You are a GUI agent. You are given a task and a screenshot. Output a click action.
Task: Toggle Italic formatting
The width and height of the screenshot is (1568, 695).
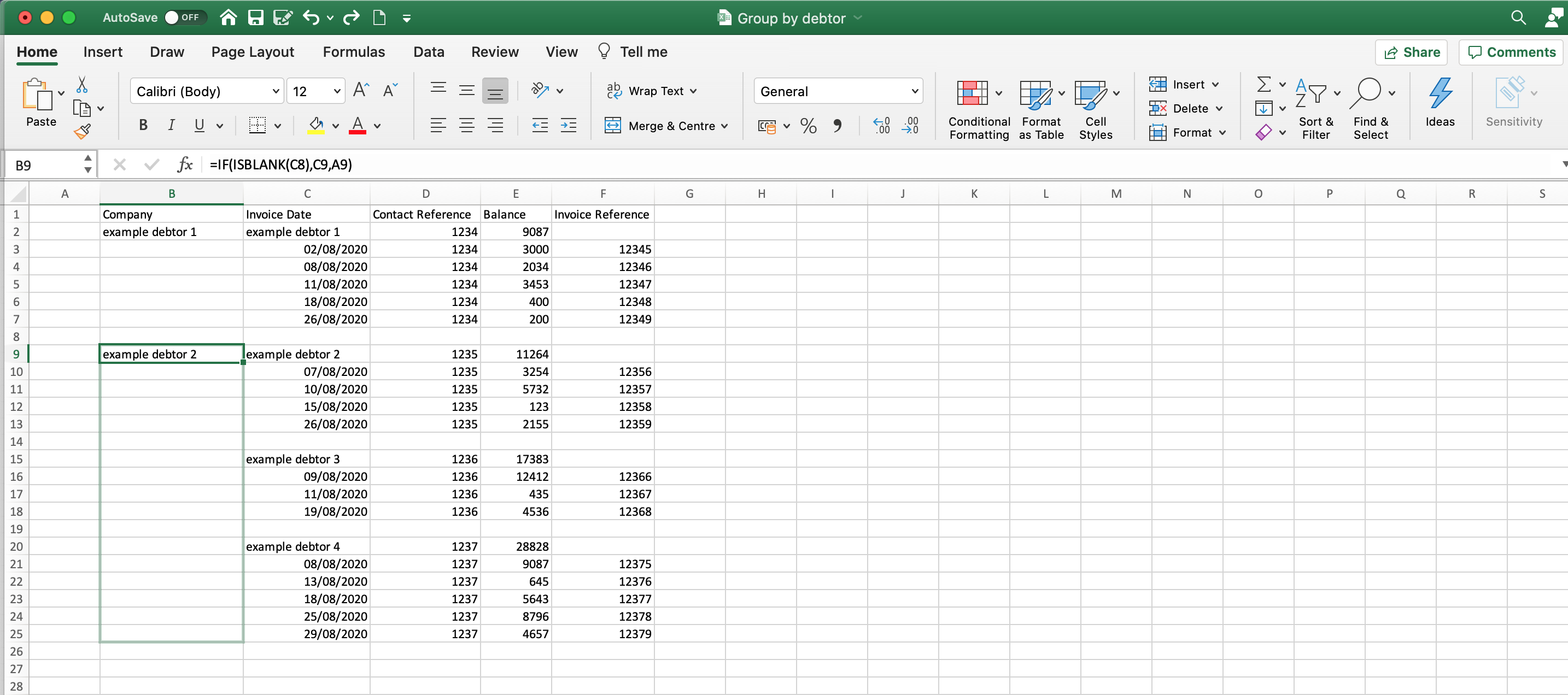coord(171,125)
